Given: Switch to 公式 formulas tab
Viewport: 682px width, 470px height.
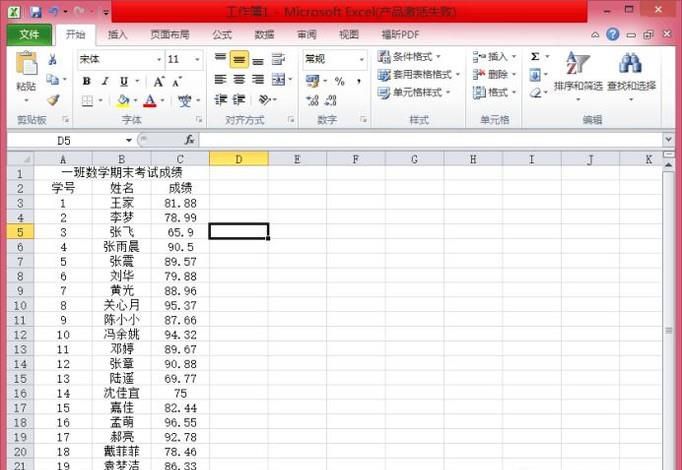Looking at the screenshot, I should pos(222,35).
